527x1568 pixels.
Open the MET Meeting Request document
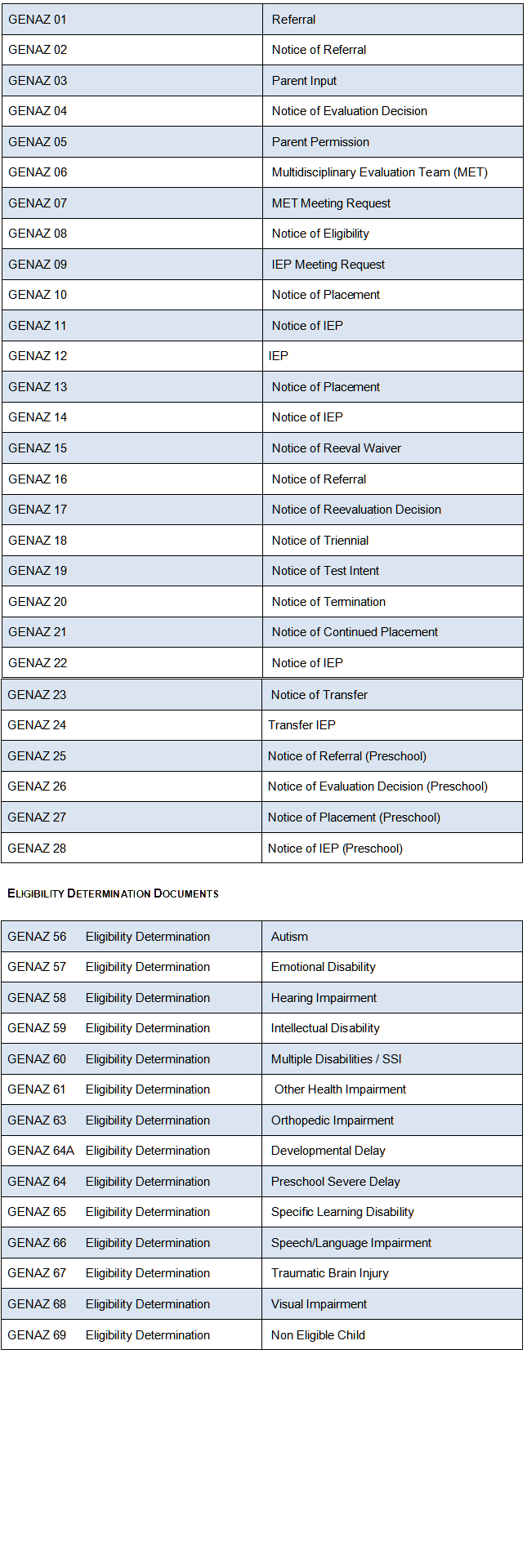tap(331, 203)
